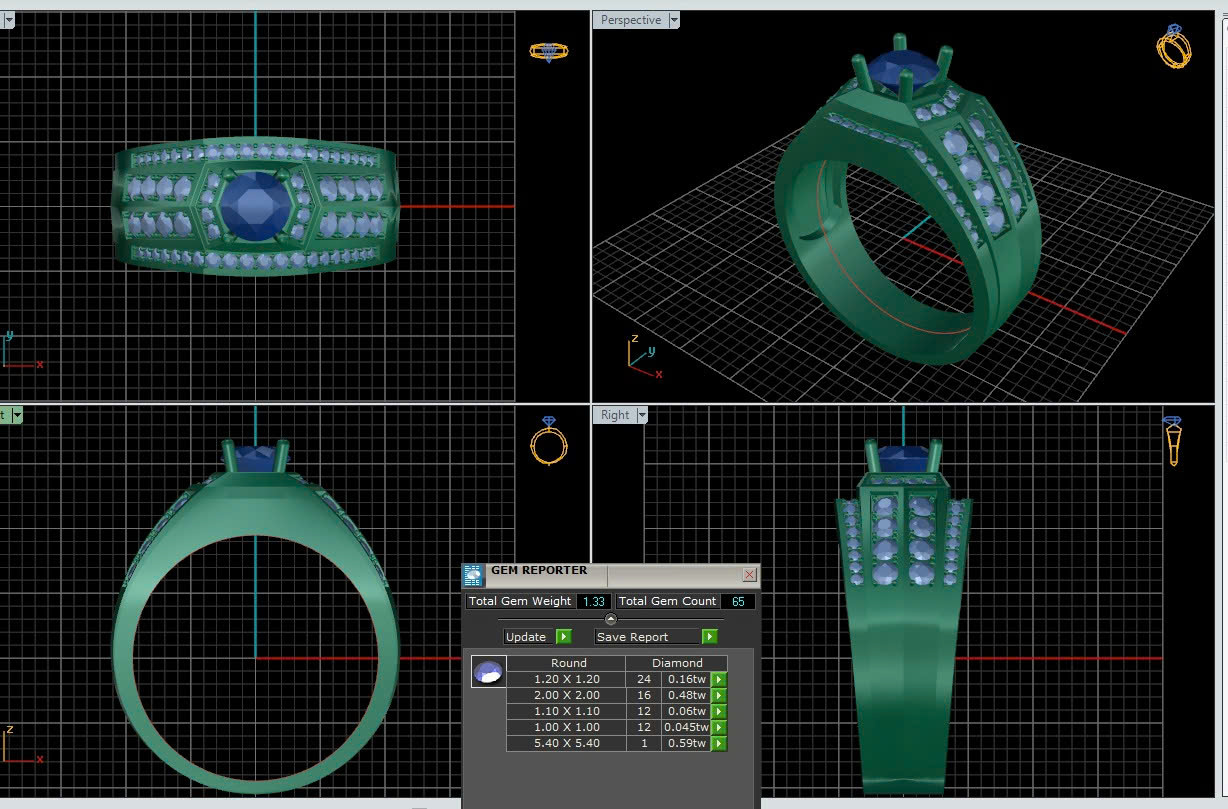Open the Right viewport dropdown arrow

[642, 415]
